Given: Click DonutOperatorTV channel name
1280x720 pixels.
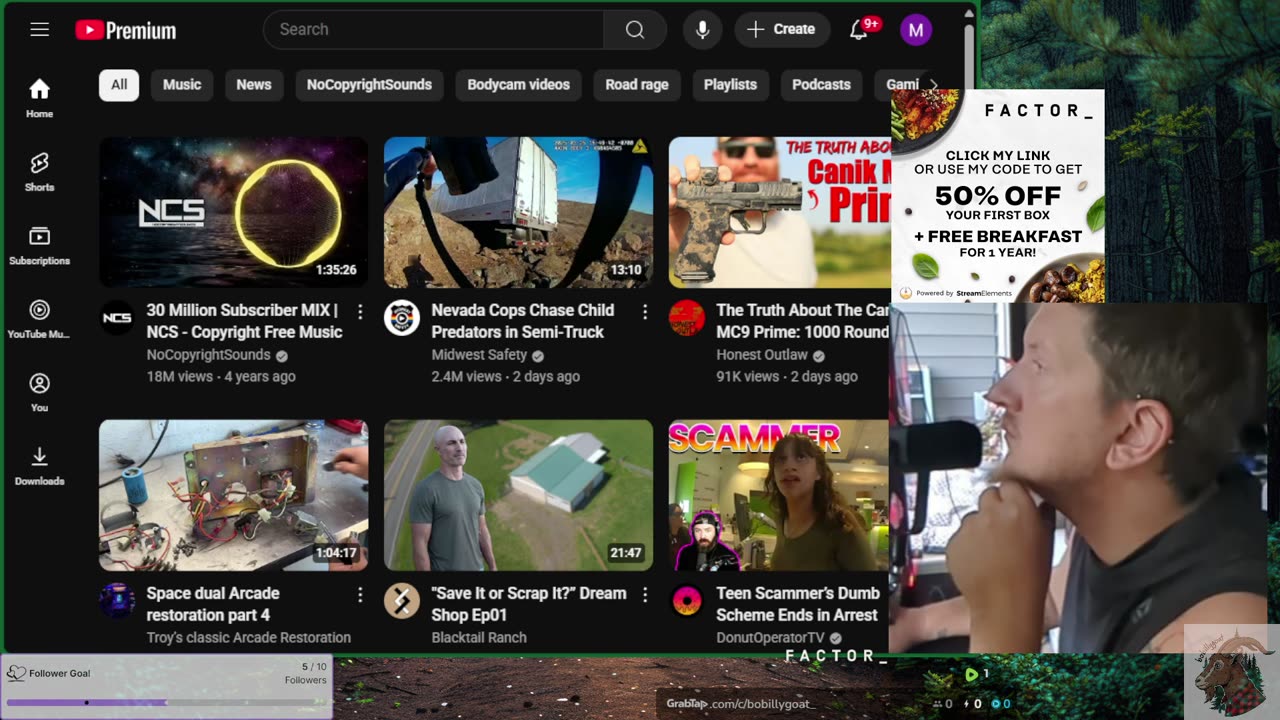Looking at the screenshot, I should point(771,638).
